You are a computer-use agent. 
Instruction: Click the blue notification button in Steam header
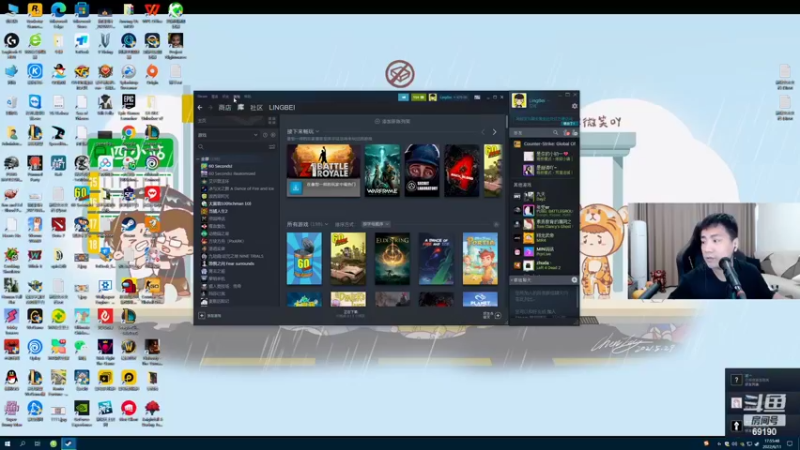(403, 97)
